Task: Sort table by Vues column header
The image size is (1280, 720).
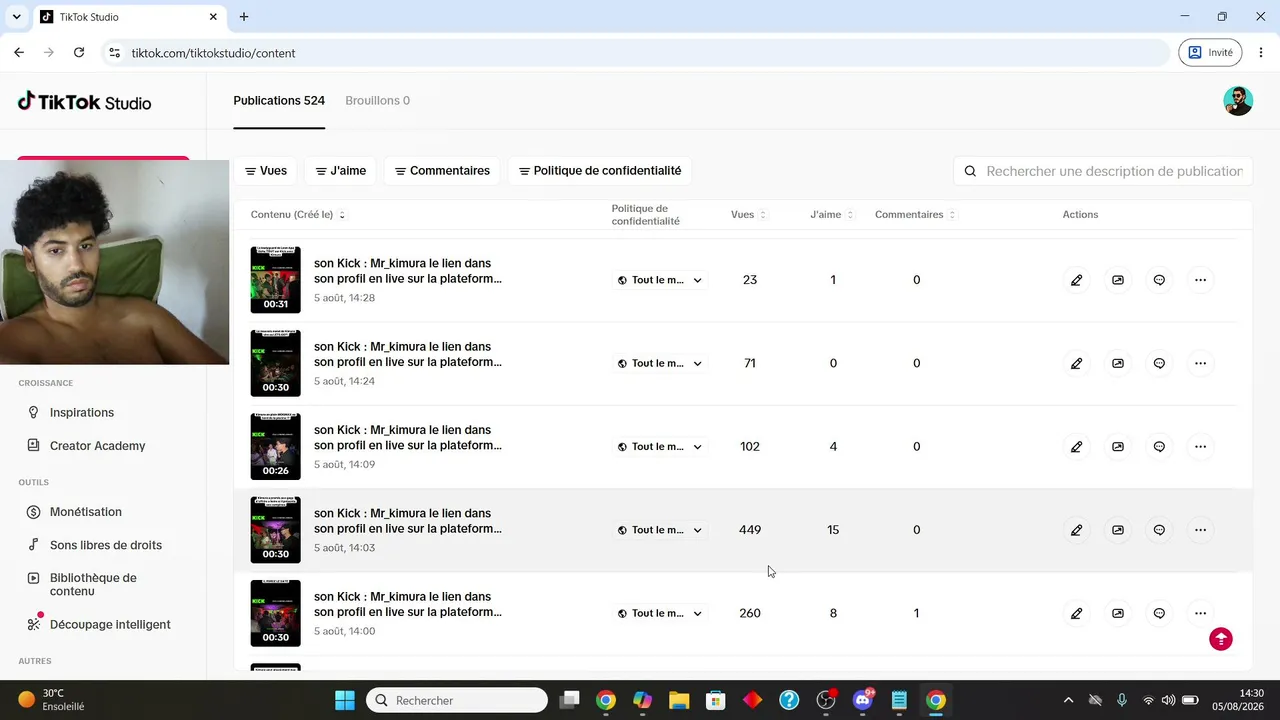Action: click(749, 215)
